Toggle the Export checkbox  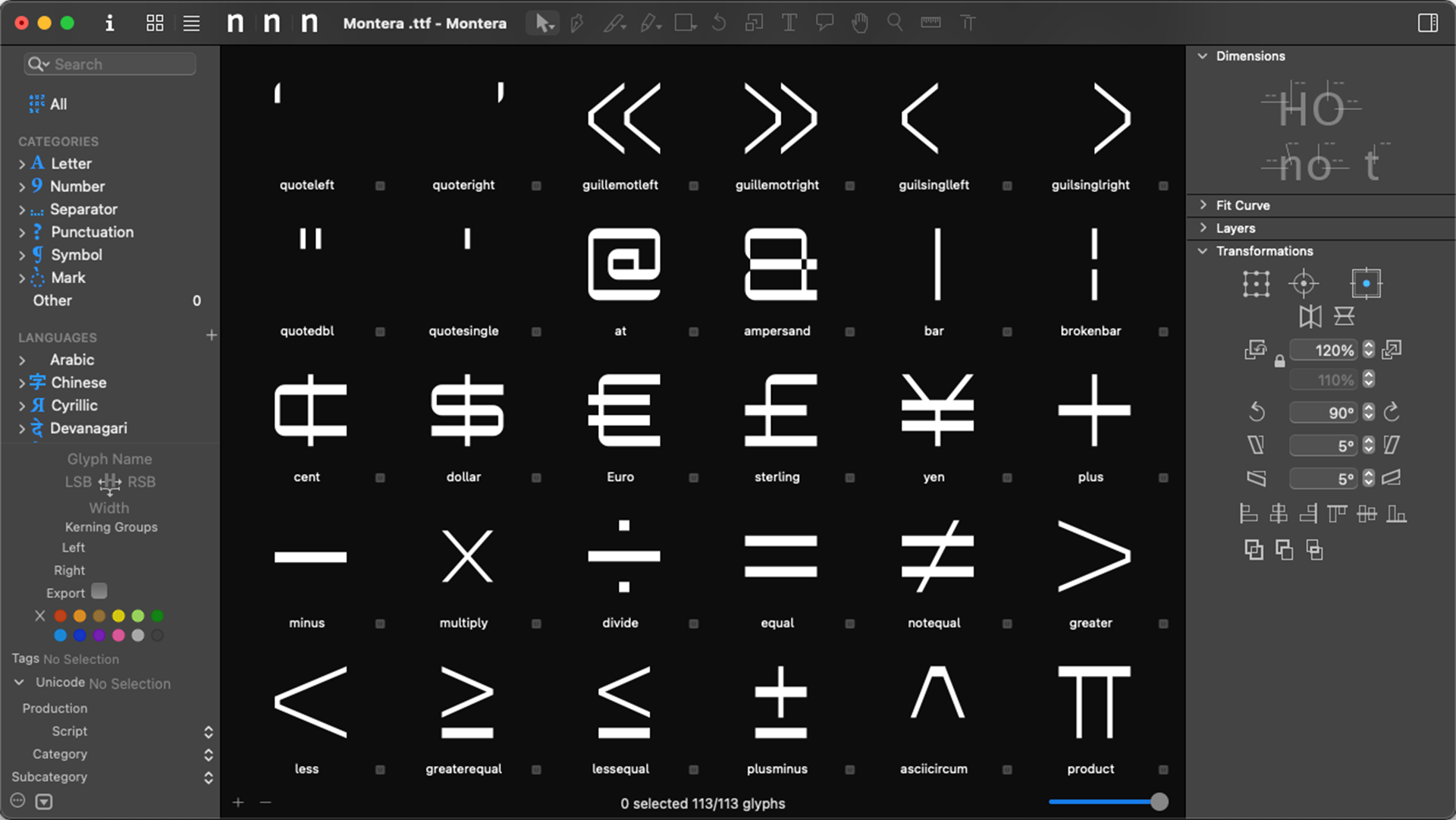click(99, 591)
